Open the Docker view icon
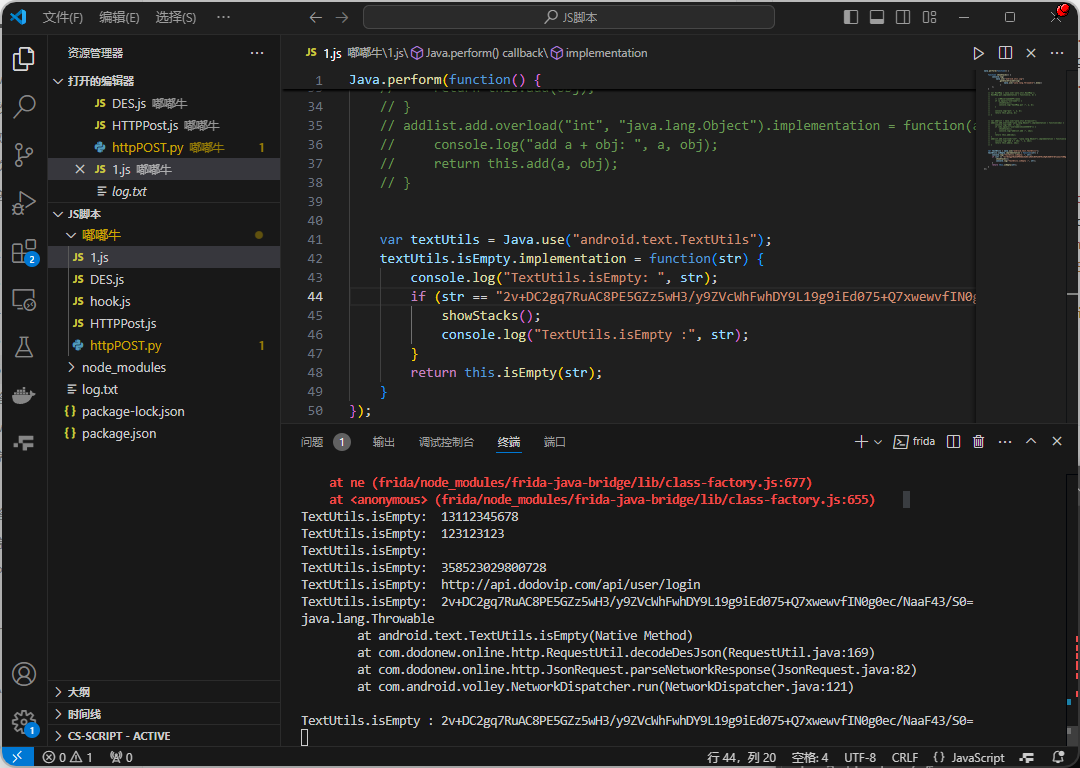Screen dimensions: 1080x768 (x=24, y=395)
